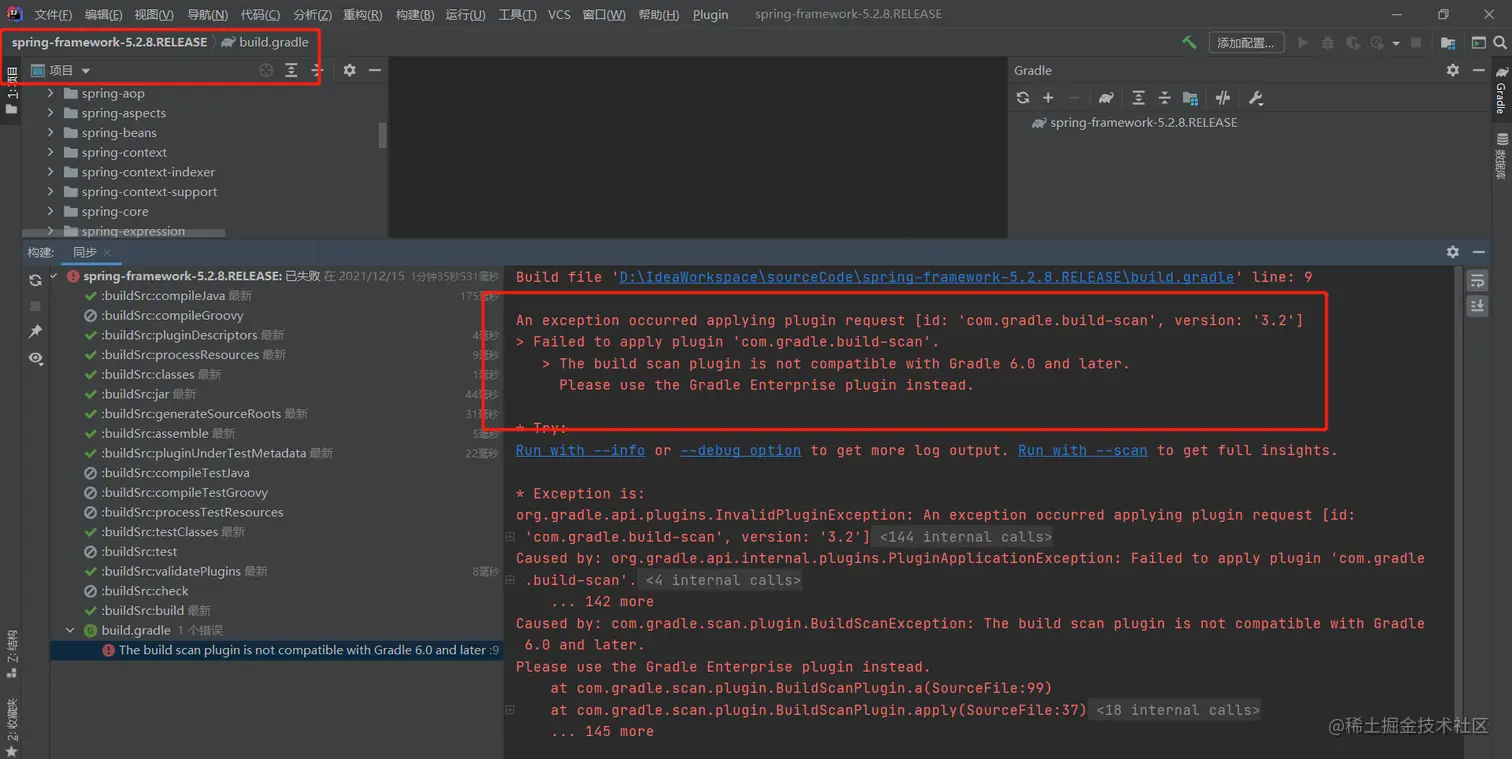Open Build panel gear settings
This screenshot has height=759, width=1512.
point(1453,252)
